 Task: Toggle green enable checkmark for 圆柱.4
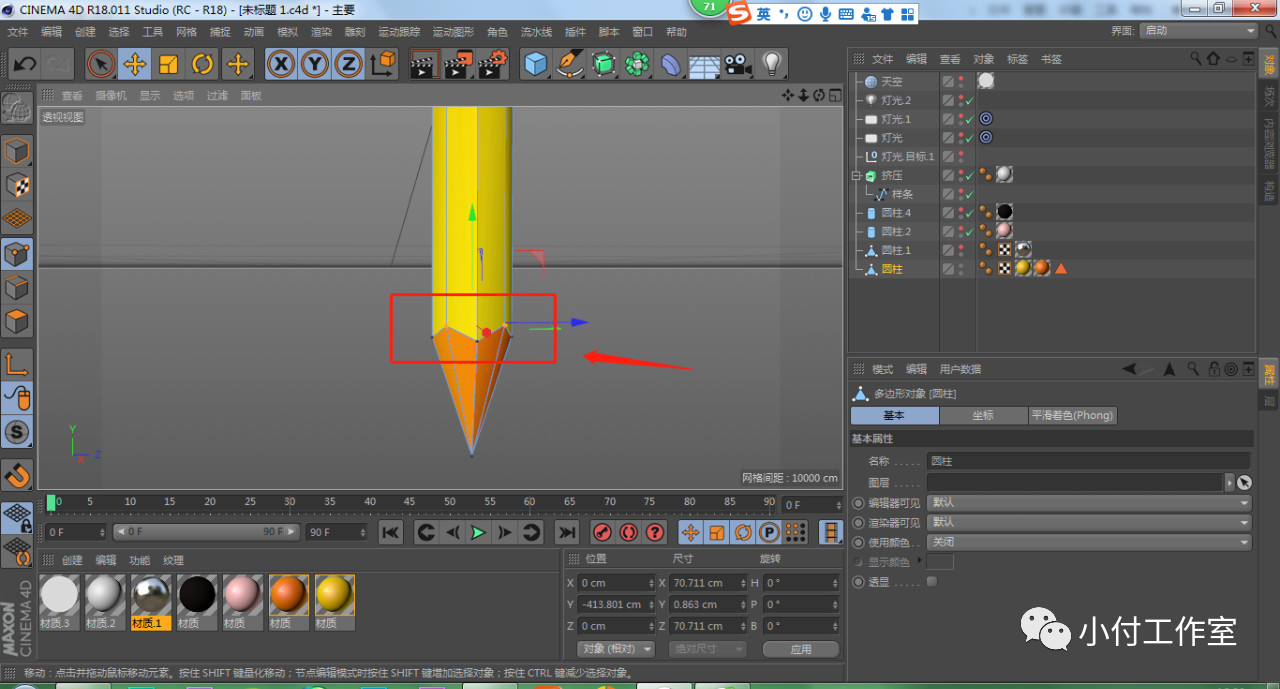pyautogui.click(x=970, y=213)
